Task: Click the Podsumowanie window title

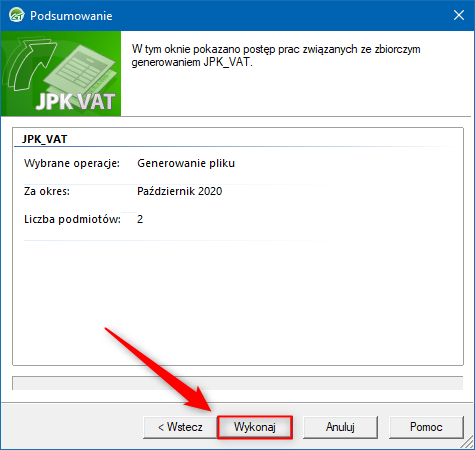Action: pos(71,16)
